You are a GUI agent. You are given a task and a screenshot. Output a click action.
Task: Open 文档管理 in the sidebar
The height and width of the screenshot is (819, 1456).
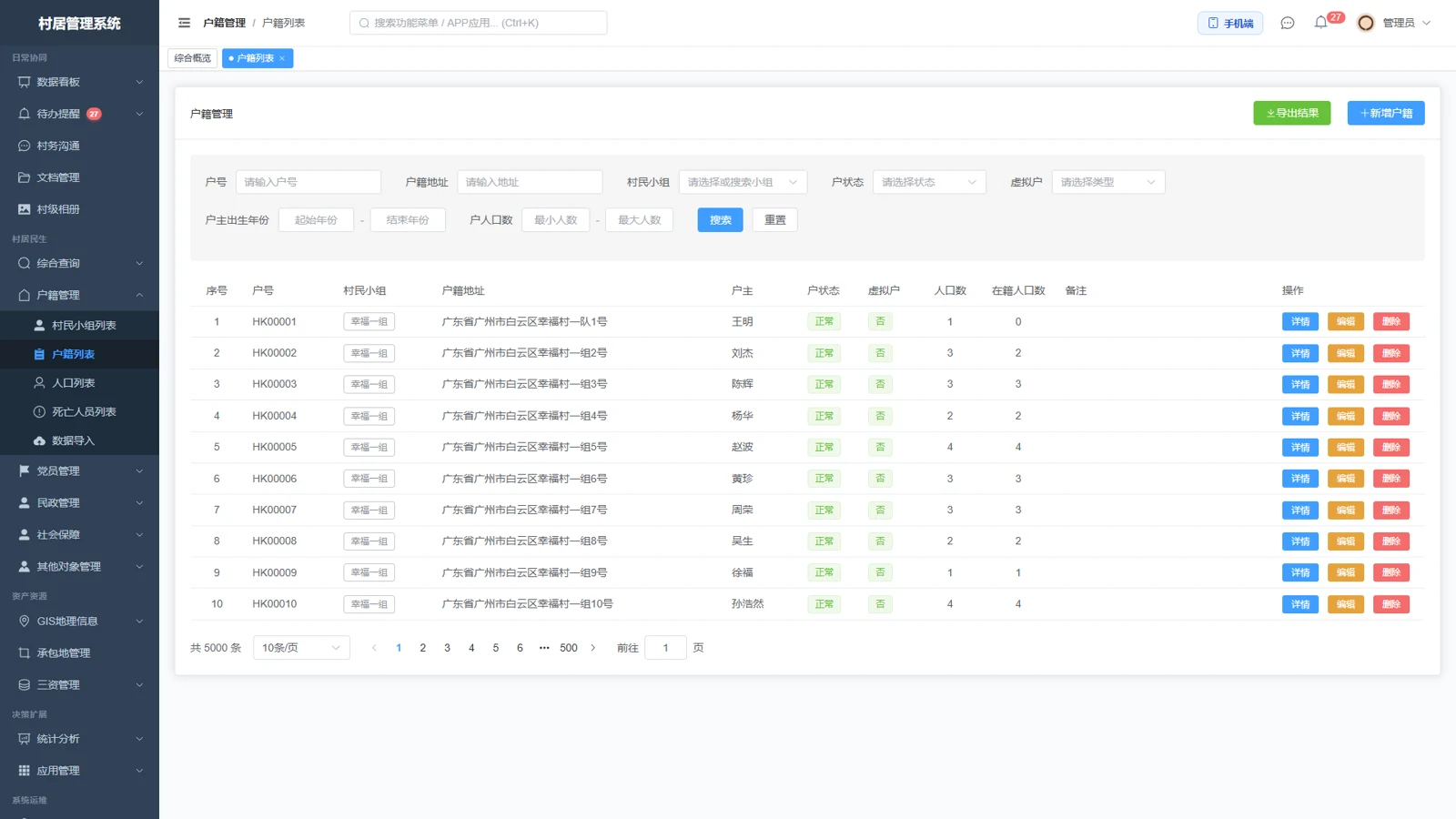tap(79, 177)
